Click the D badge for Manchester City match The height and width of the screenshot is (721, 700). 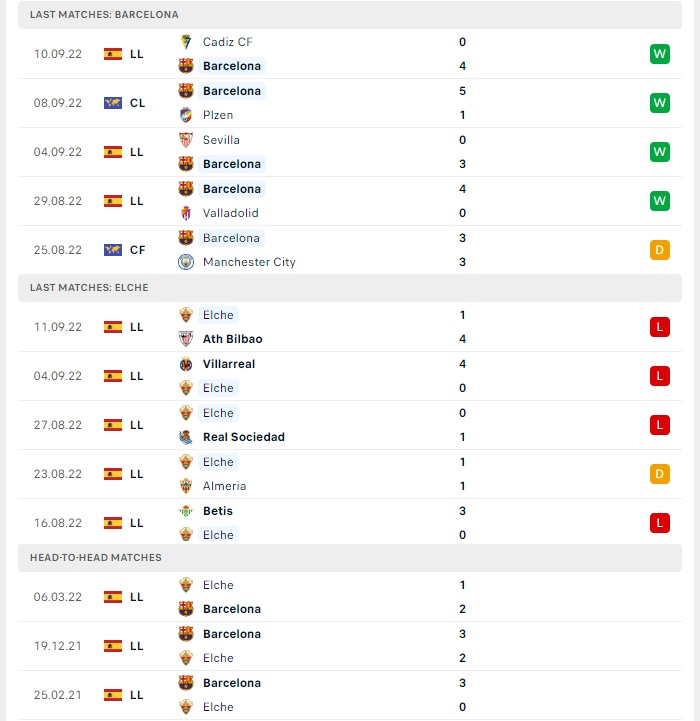point(660,250)
